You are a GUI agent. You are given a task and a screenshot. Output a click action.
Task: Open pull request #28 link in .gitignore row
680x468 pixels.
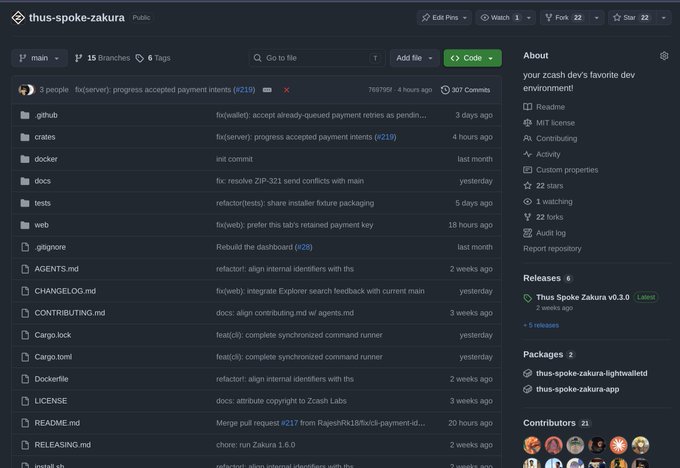pos(304,247)
